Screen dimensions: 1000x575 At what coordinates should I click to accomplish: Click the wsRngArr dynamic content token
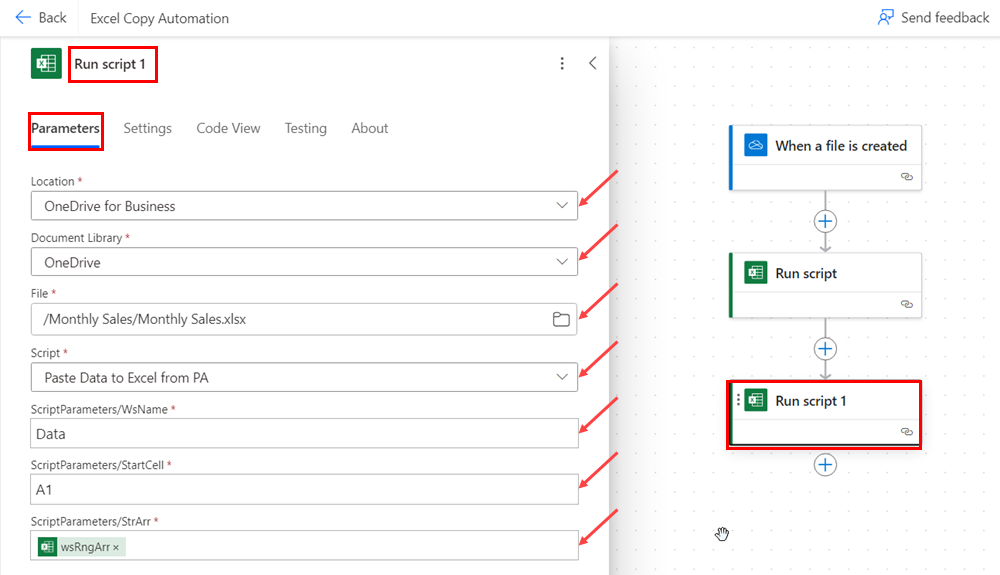click(81, 547)
